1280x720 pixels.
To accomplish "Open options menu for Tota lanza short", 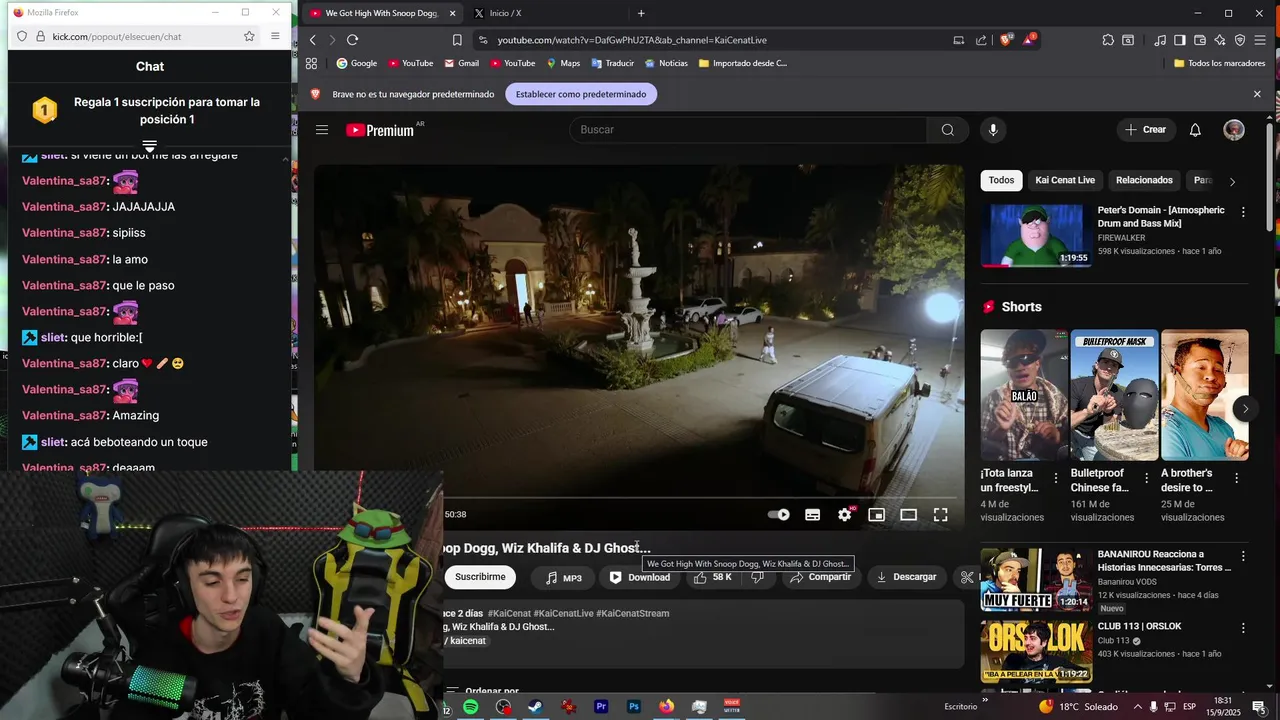I will tap(1056, 478).
